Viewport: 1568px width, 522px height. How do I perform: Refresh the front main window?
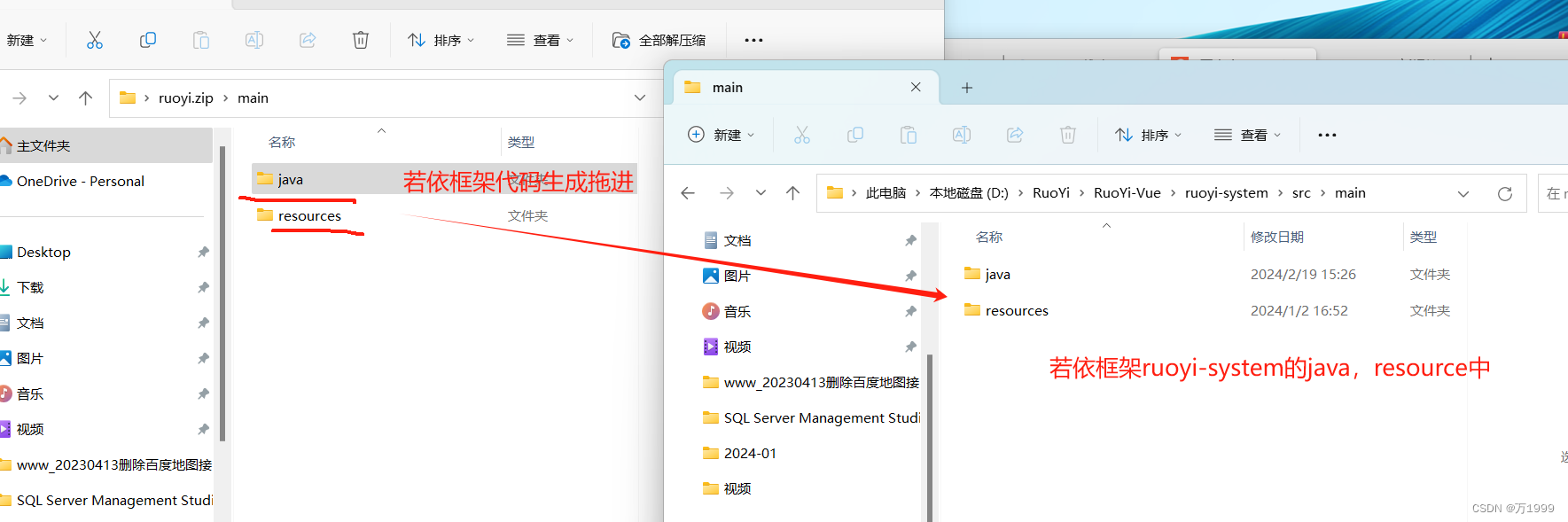(1505, 193)
